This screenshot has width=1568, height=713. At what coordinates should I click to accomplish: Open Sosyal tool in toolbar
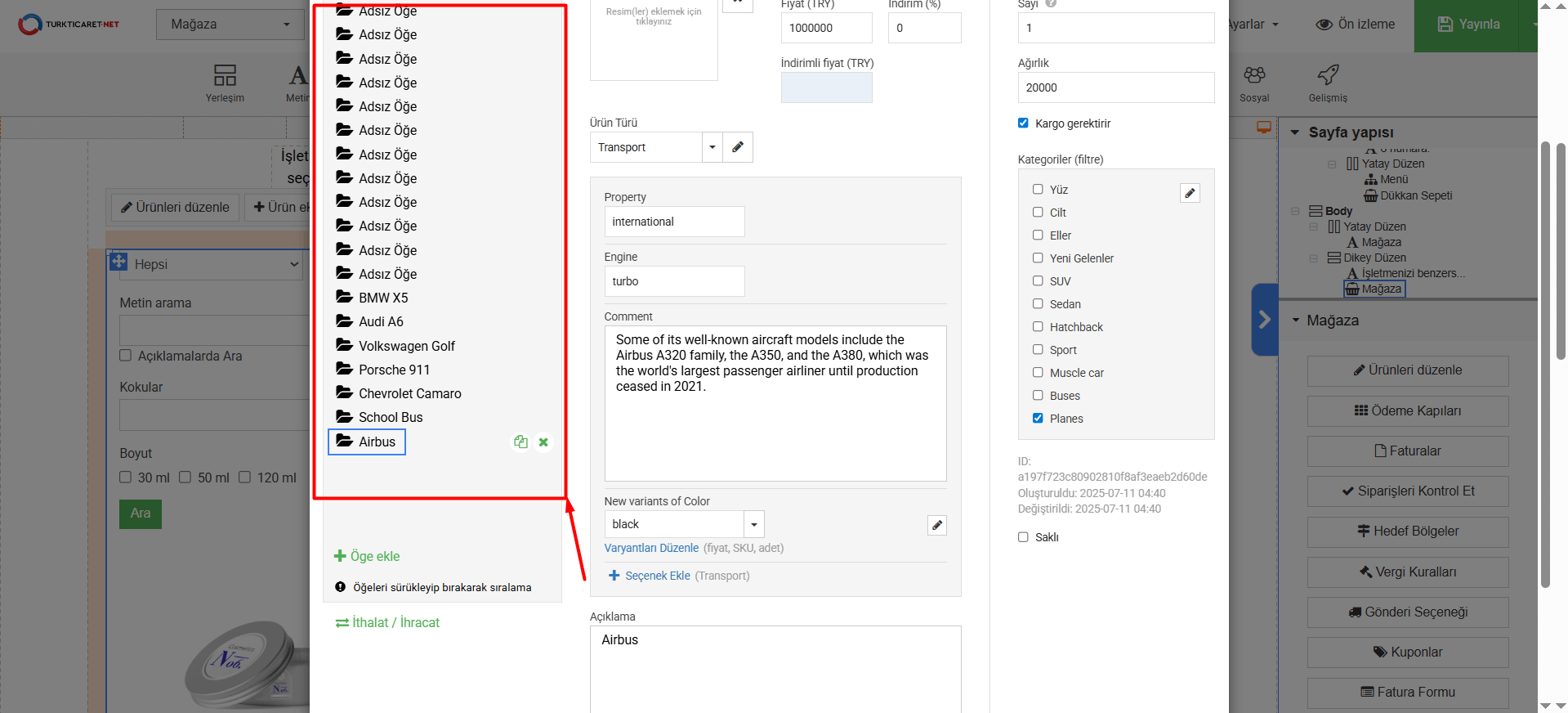[1254, 83]
